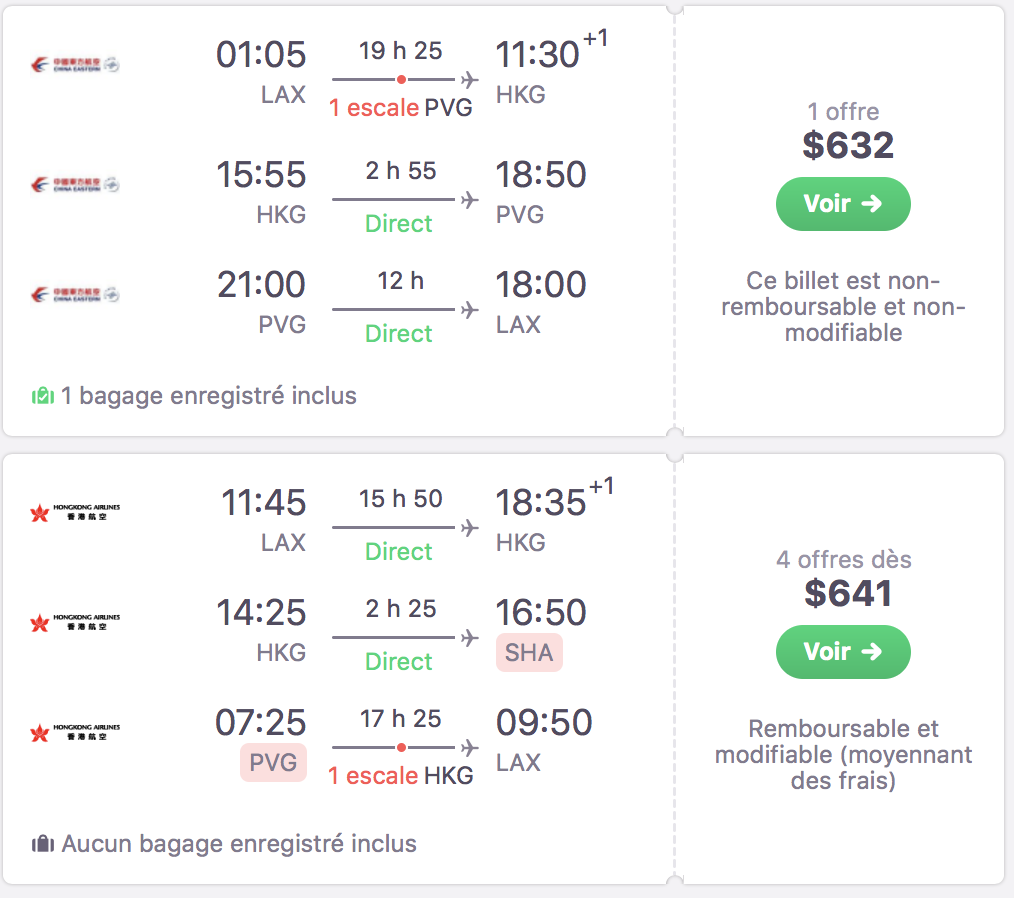The width and height of the screenshot is (1014, 898).
Task: Click the red '1 escale' PVG stopover label
Action: (374, 107)
